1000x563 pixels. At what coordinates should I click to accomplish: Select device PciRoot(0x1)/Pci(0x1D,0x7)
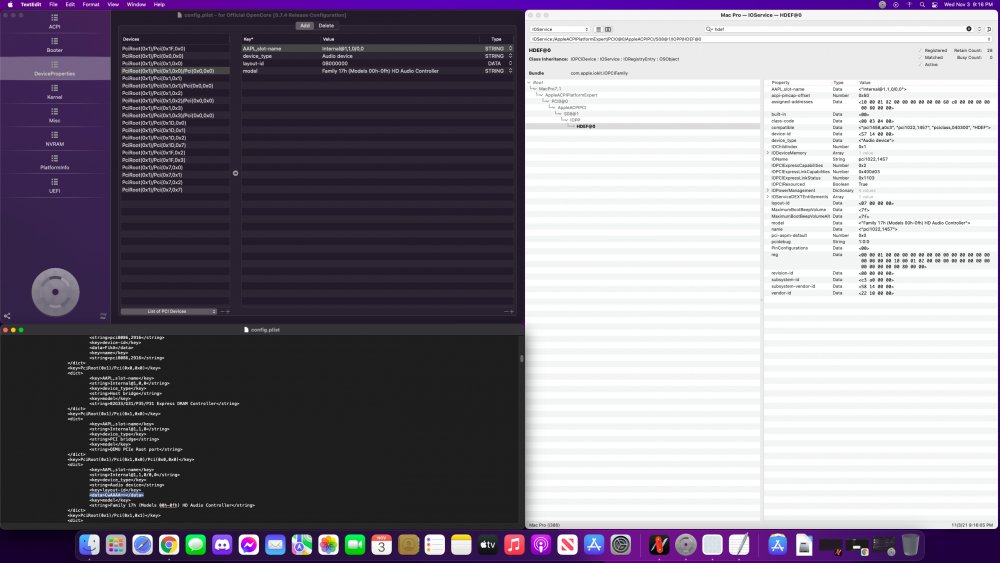tap(175, 145)
